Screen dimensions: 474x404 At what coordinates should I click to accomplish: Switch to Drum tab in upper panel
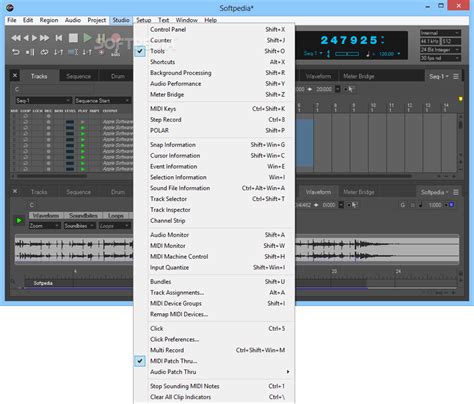pos(118,76)
